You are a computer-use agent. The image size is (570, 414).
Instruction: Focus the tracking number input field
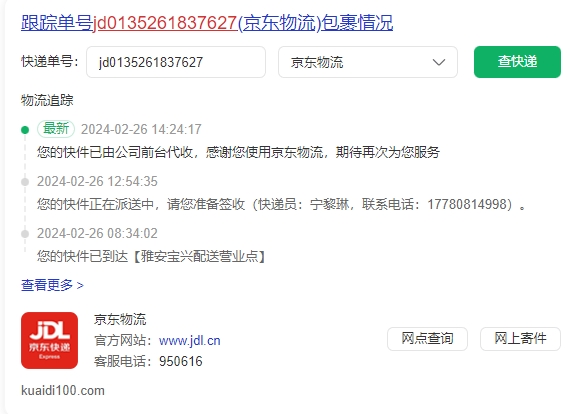(x=176, y=62)
